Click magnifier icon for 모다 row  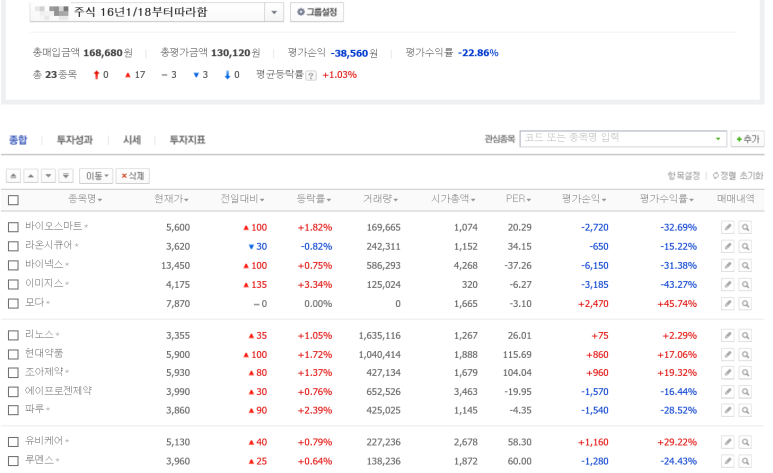tap(745, 303)
